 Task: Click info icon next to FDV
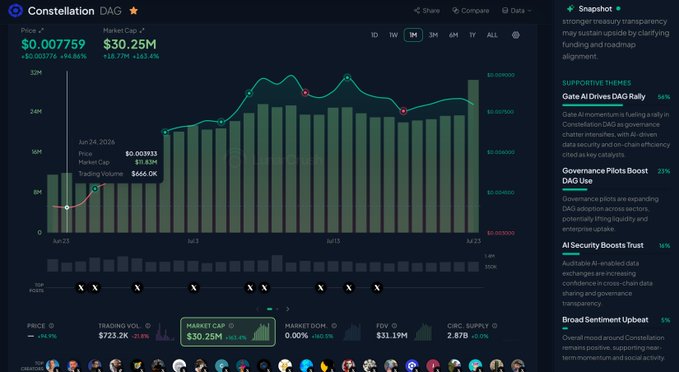click(394, 326)
